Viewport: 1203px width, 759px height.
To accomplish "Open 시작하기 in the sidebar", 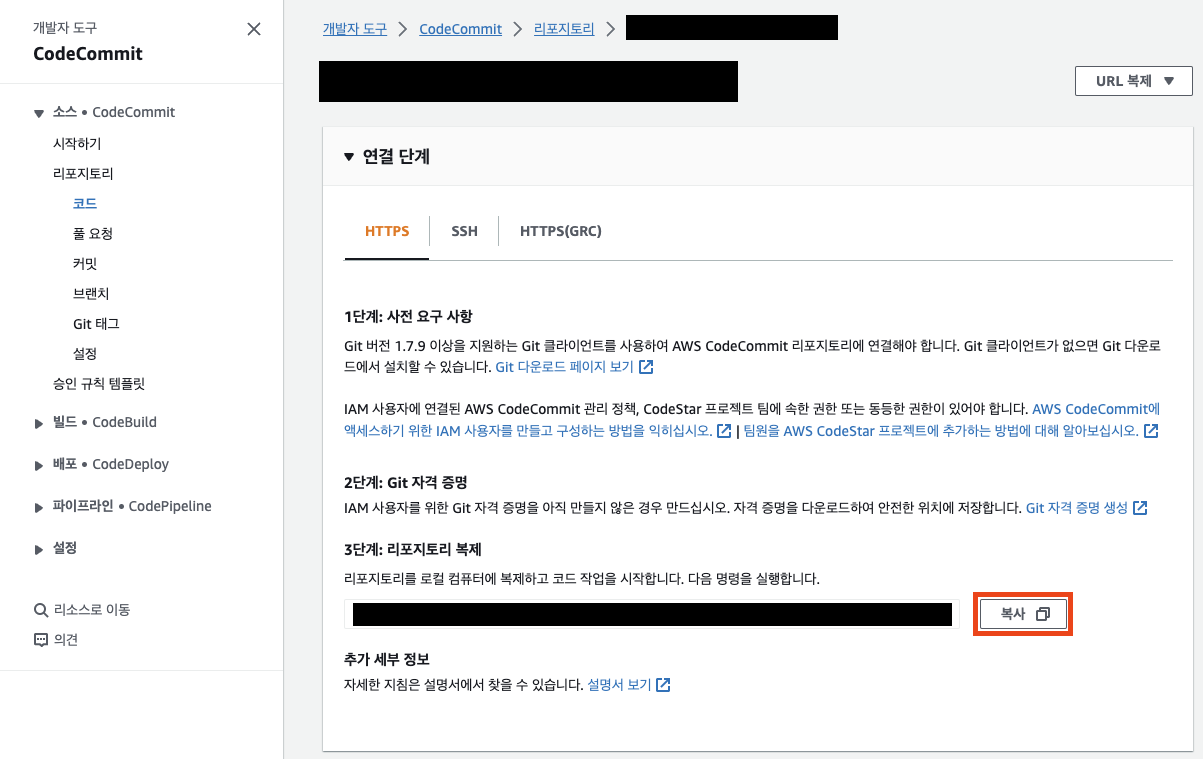I will point(77,143).
